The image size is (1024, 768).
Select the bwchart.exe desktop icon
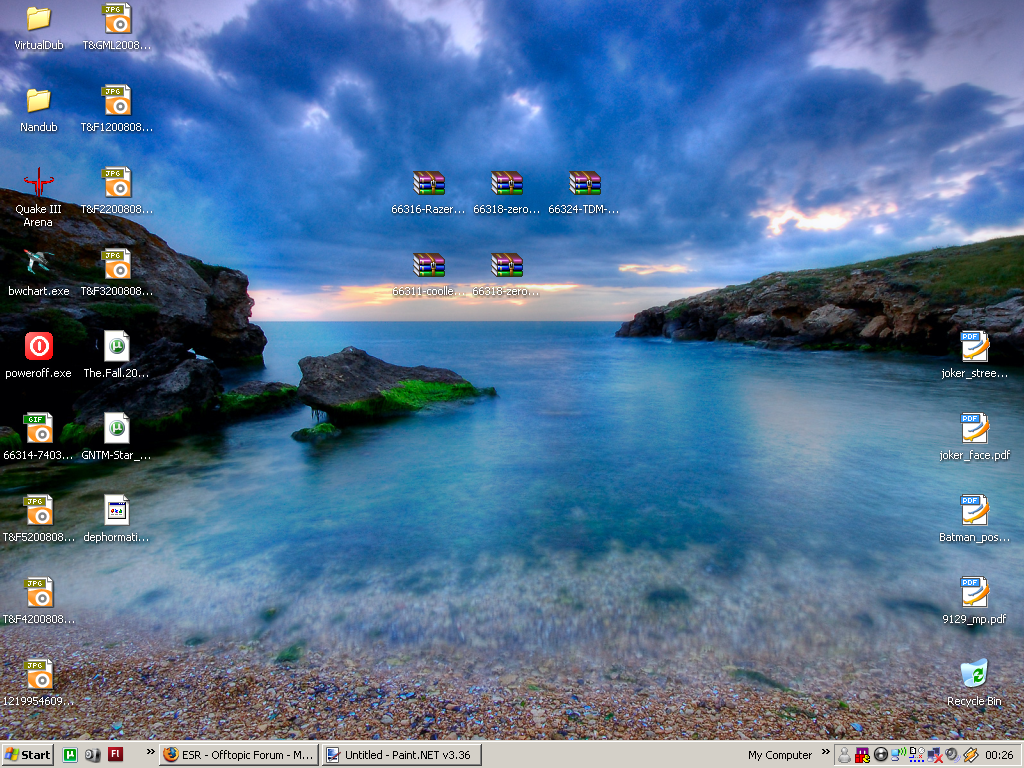click(38, 265)
